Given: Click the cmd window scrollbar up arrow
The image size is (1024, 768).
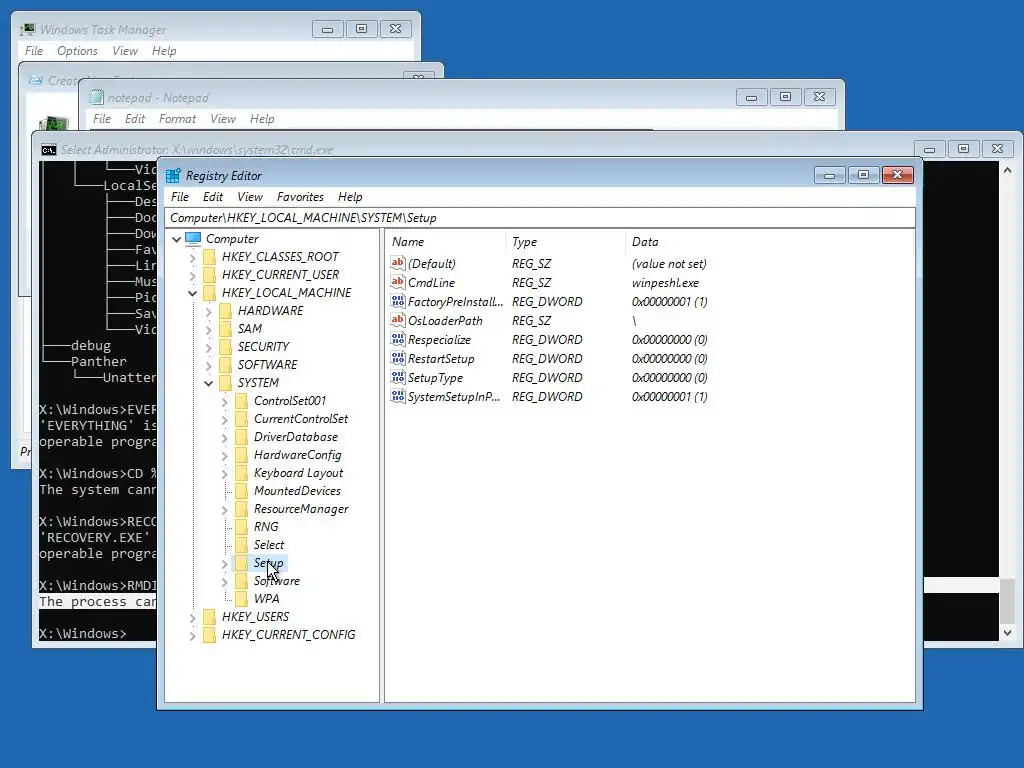Looking at the screenshot, I should point(1007,170).
